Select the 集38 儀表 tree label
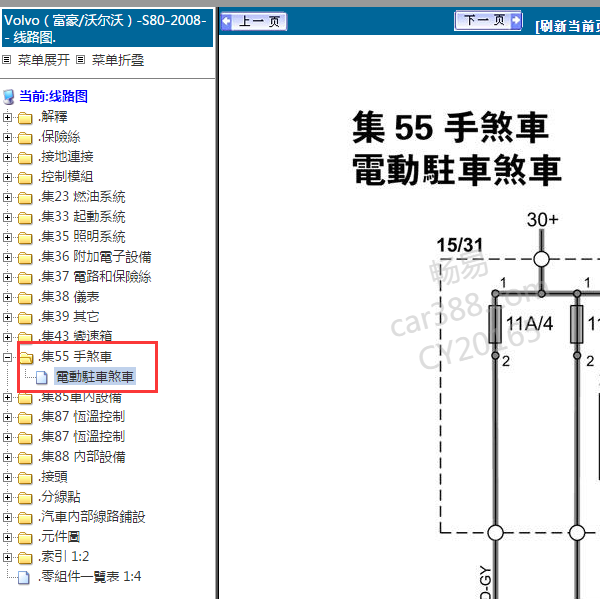The width and height of the screenshot is (600, 599). pyautogui.click(x=69, y=297)
